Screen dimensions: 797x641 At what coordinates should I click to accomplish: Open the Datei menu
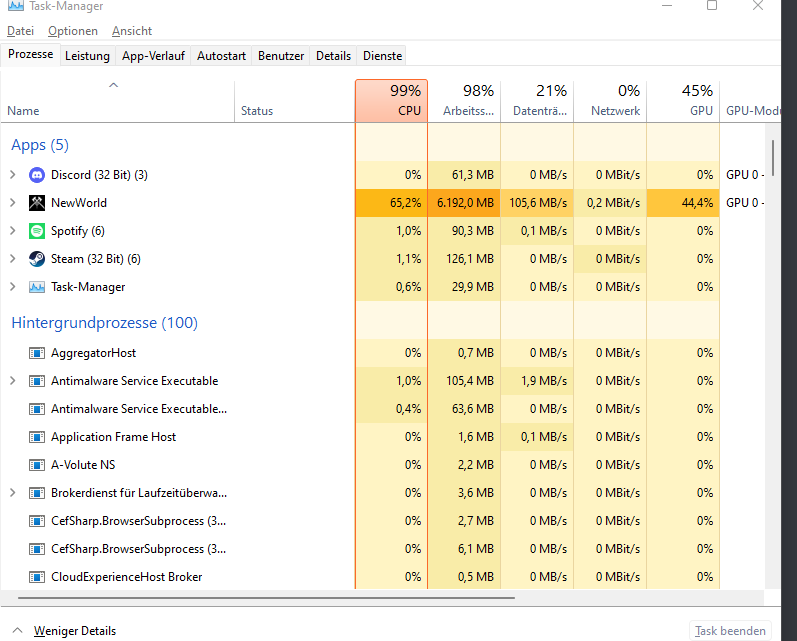tap(20, 31)
